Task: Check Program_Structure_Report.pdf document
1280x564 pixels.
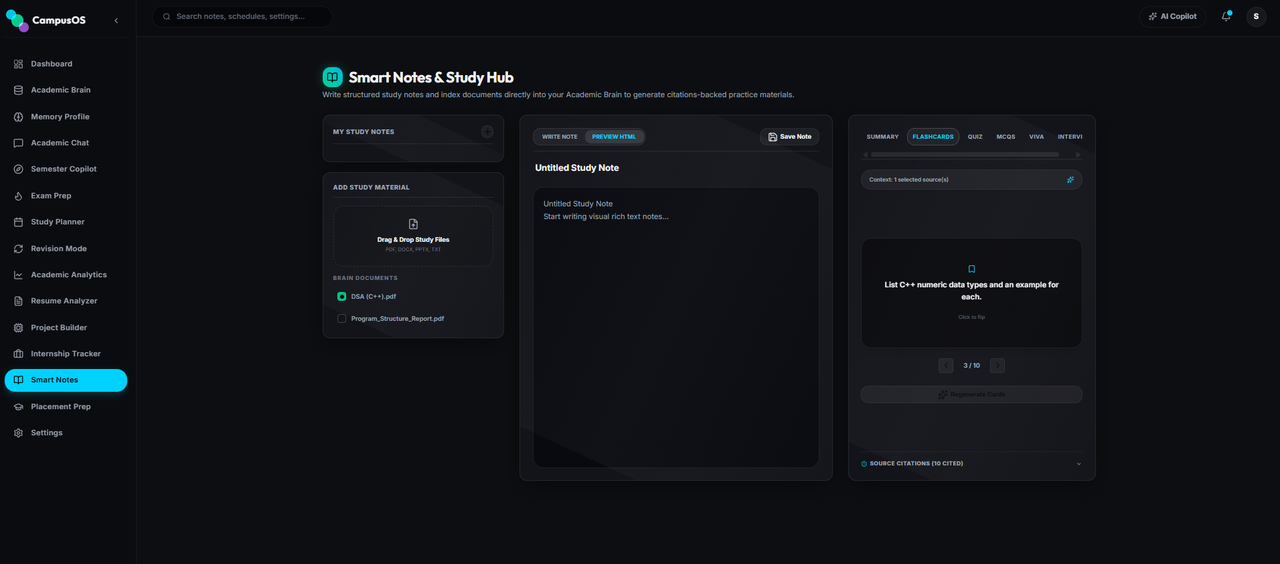Action: pyautogui.click(x=342, y=319)
